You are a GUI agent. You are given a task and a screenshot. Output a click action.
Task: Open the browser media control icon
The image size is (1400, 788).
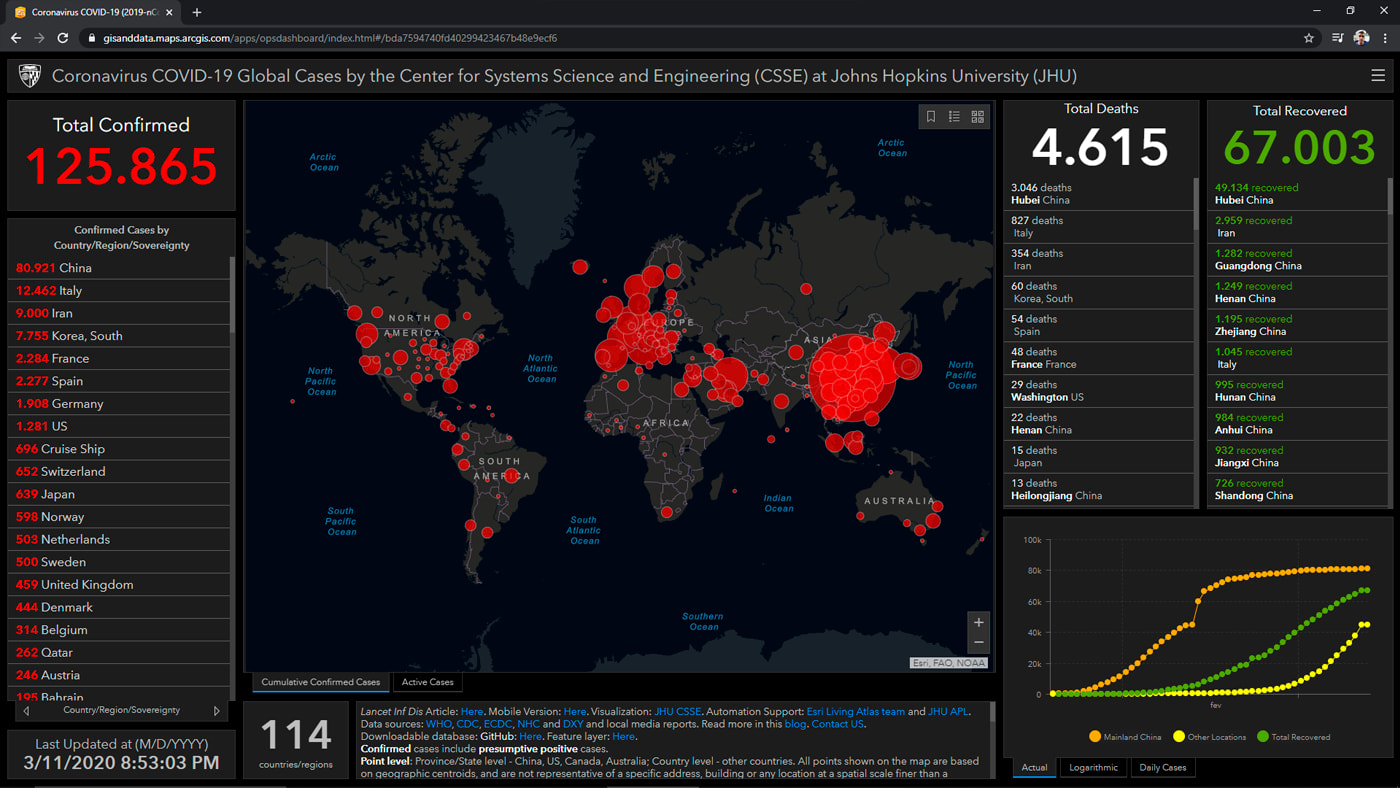(x=1337, y=38)
